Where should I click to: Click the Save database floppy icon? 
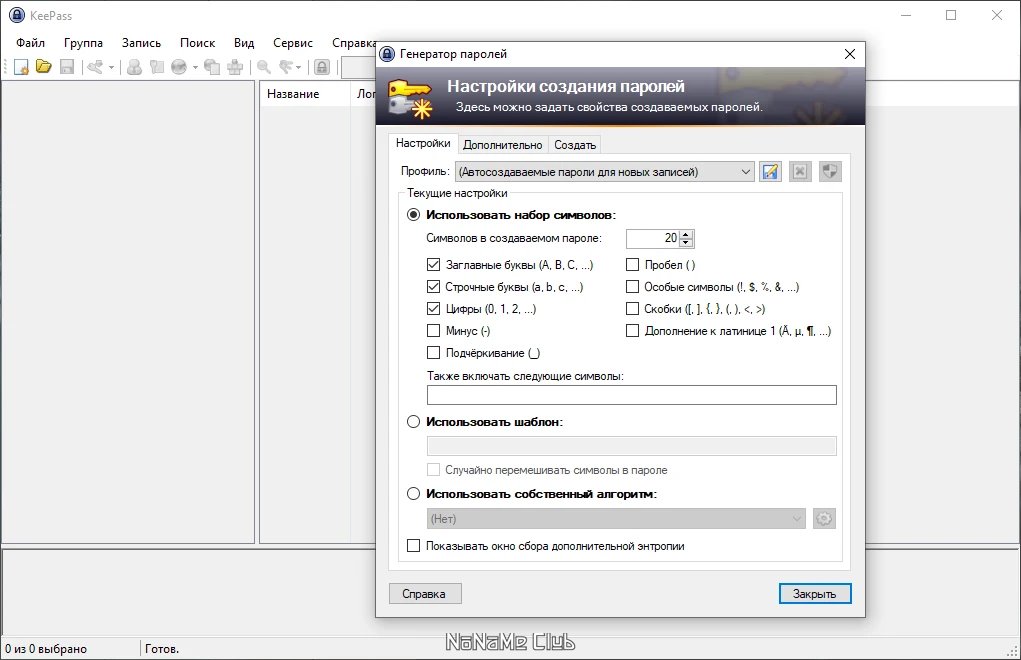click(x=66, y=66)
